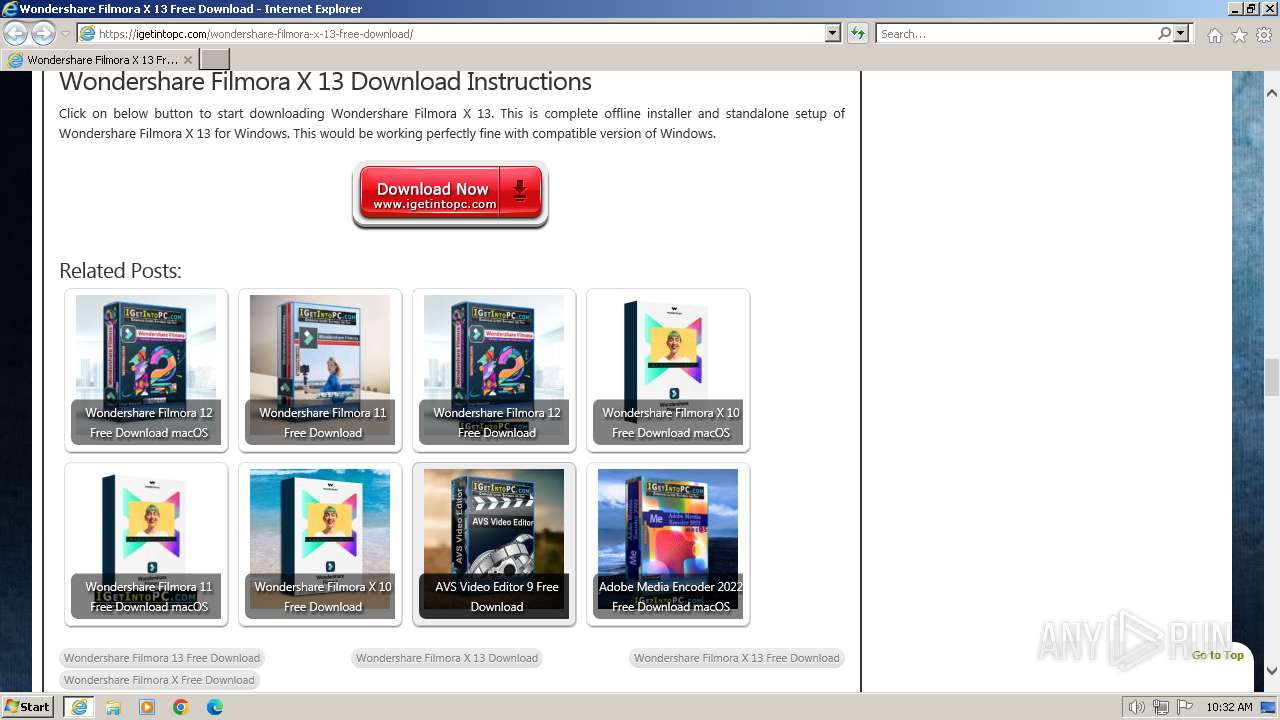
Task: Click the search magnifier icon
Action: click(1164, 34)
